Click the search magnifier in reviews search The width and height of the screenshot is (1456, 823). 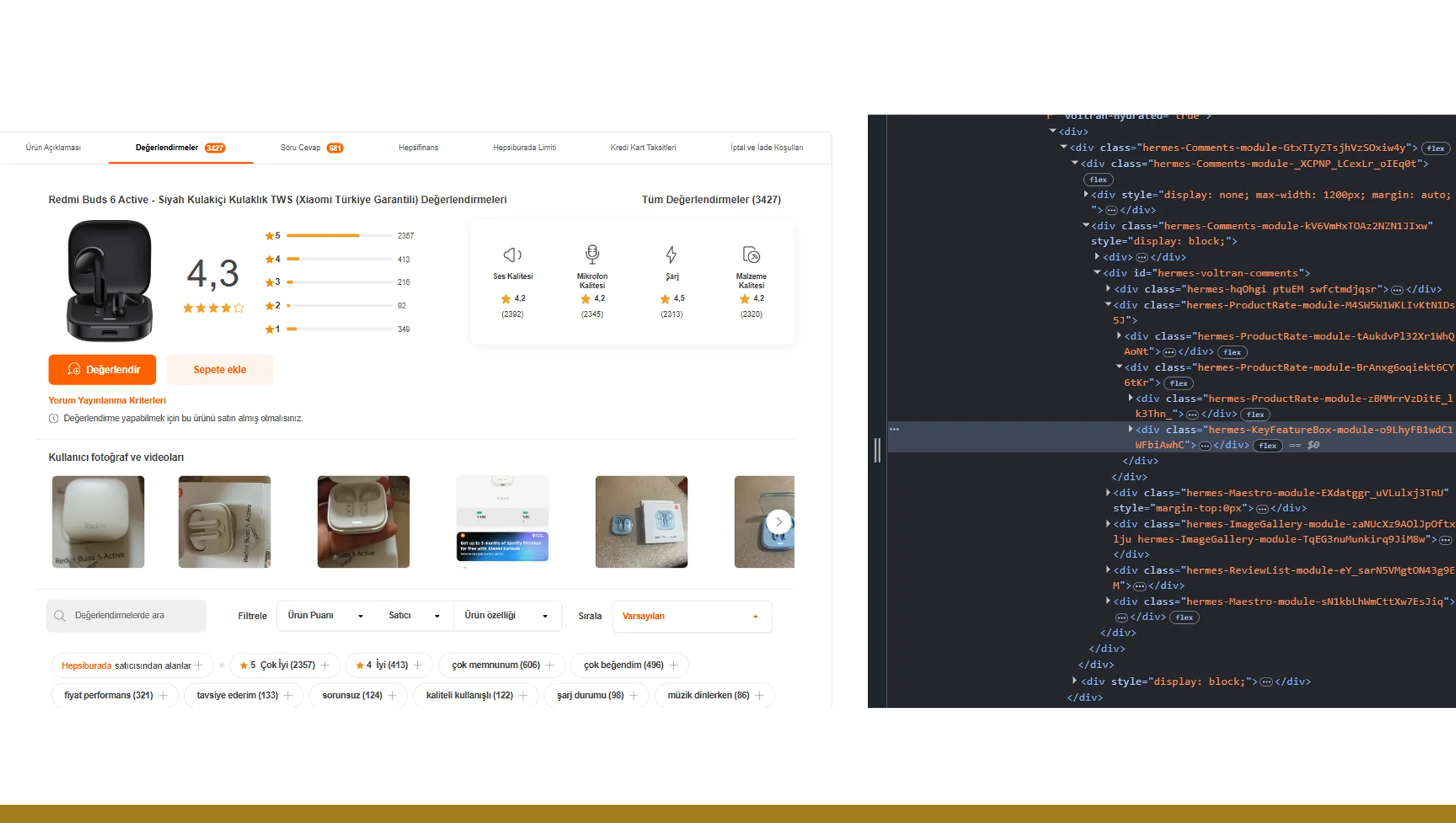(60, 616)
